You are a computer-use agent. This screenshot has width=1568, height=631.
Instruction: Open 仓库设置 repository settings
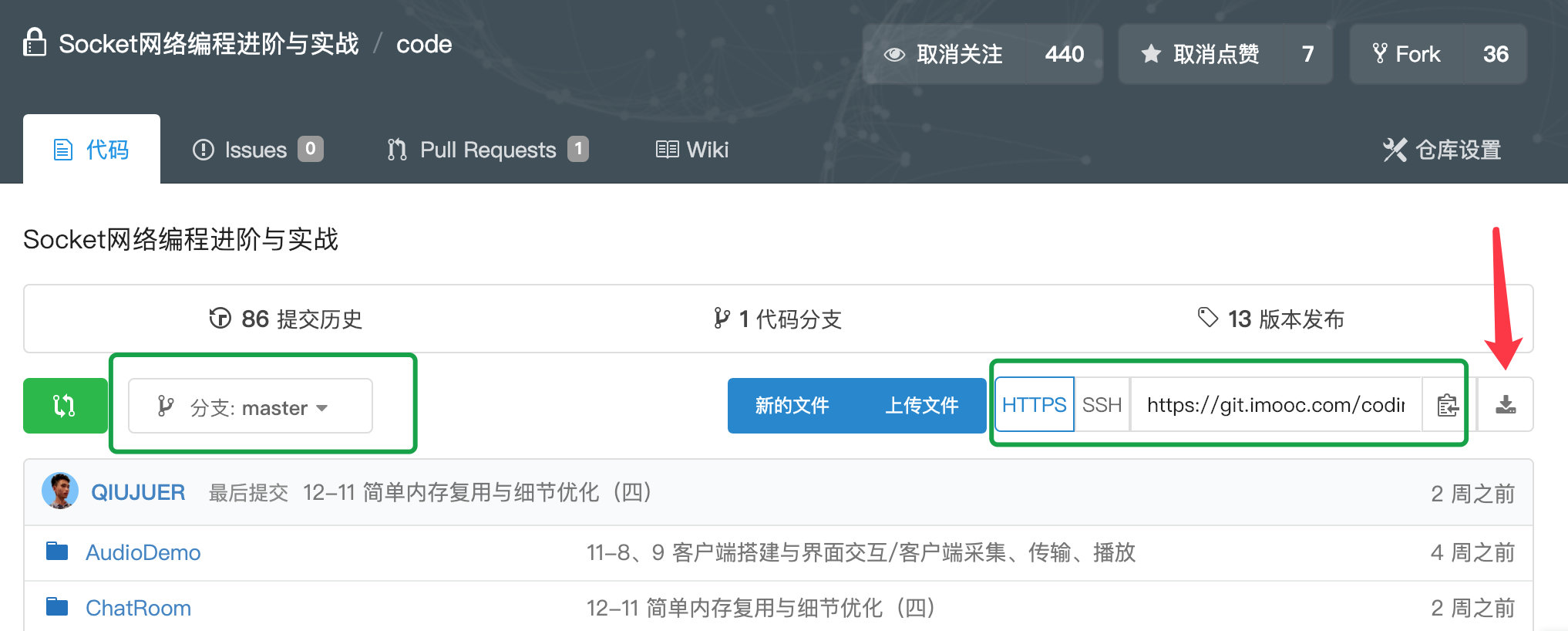pos(1442,150)
